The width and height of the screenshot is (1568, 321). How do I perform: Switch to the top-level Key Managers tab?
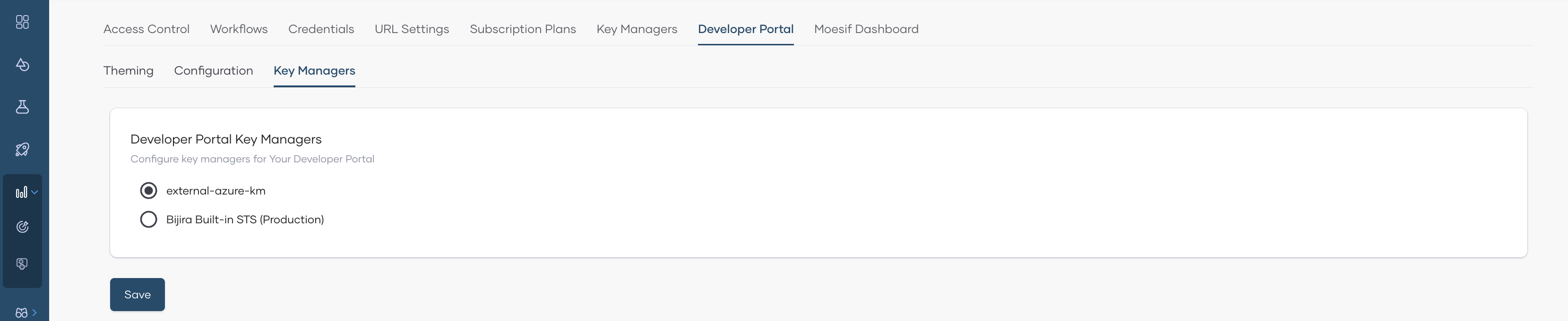[637, 29]
